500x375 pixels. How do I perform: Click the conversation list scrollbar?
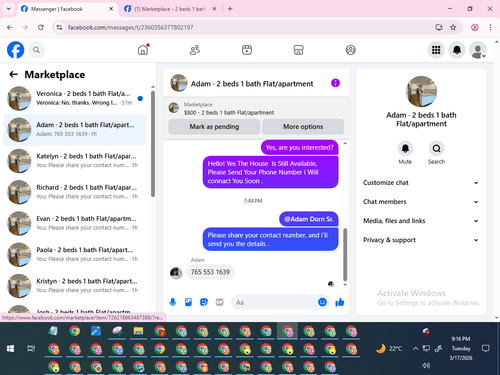point(153,143)
